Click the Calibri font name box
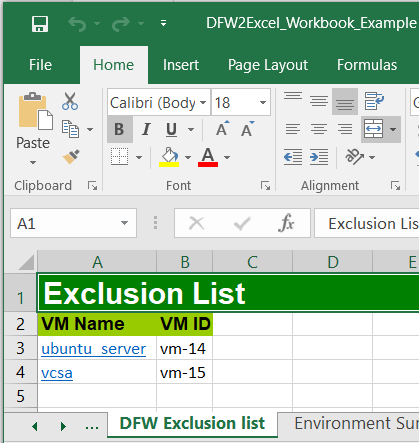 [153, 103]
